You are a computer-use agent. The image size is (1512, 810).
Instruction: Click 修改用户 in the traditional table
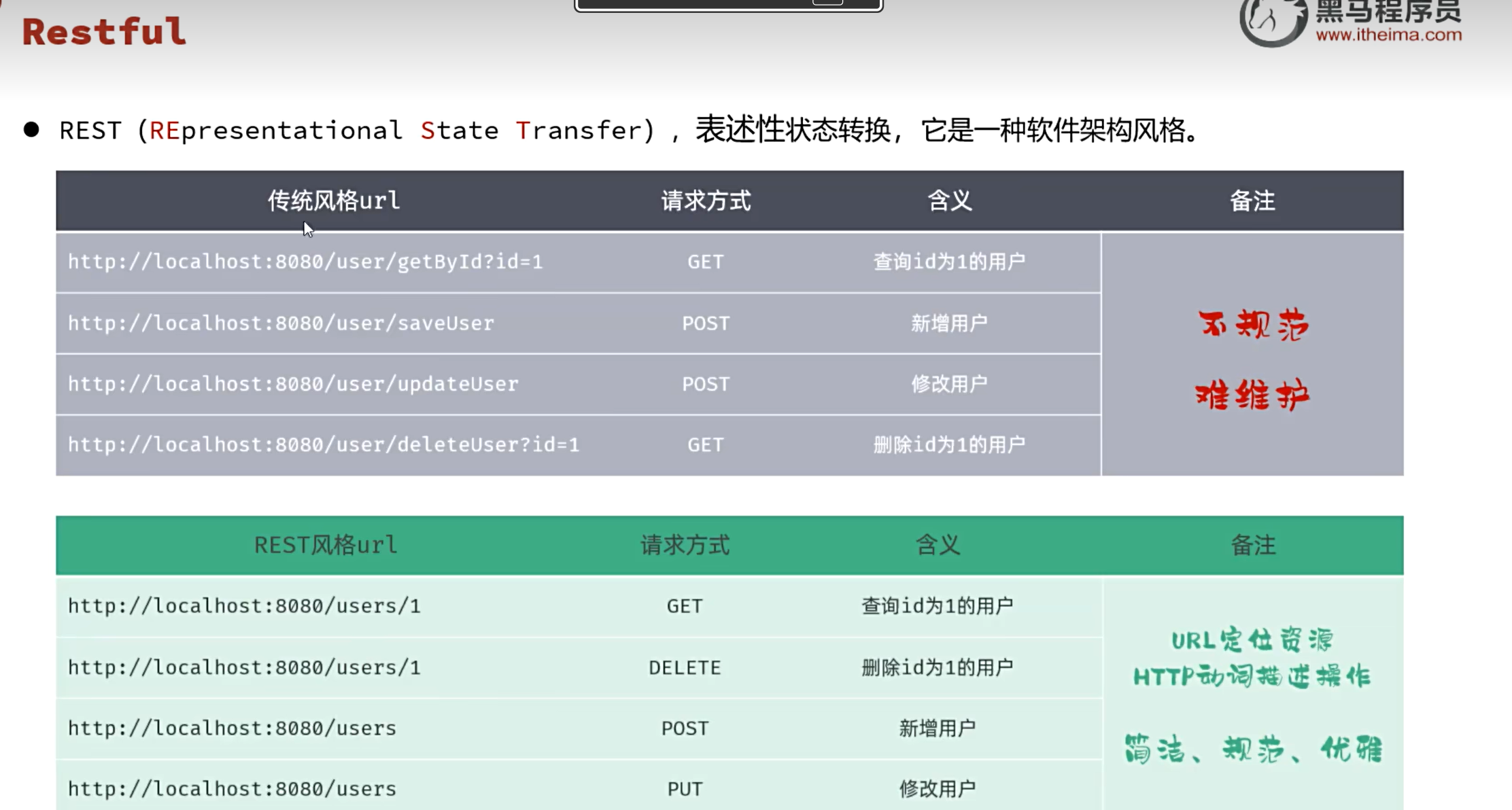(x=949, y=384)
